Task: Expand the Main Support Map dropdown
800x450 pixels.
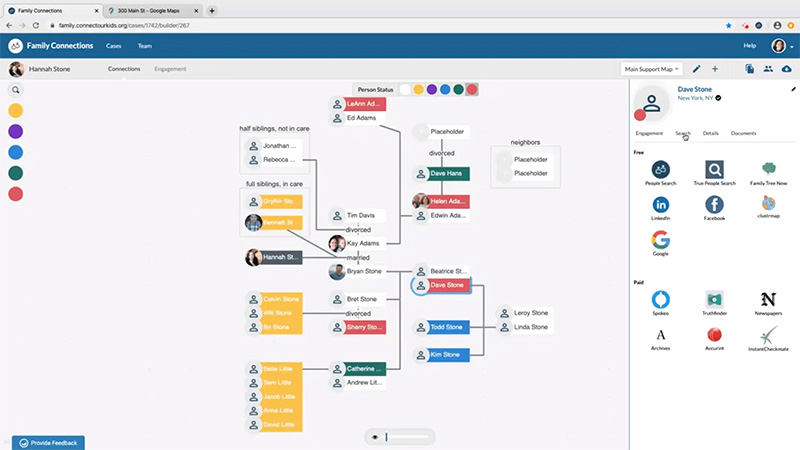Action: click(652, 69)
